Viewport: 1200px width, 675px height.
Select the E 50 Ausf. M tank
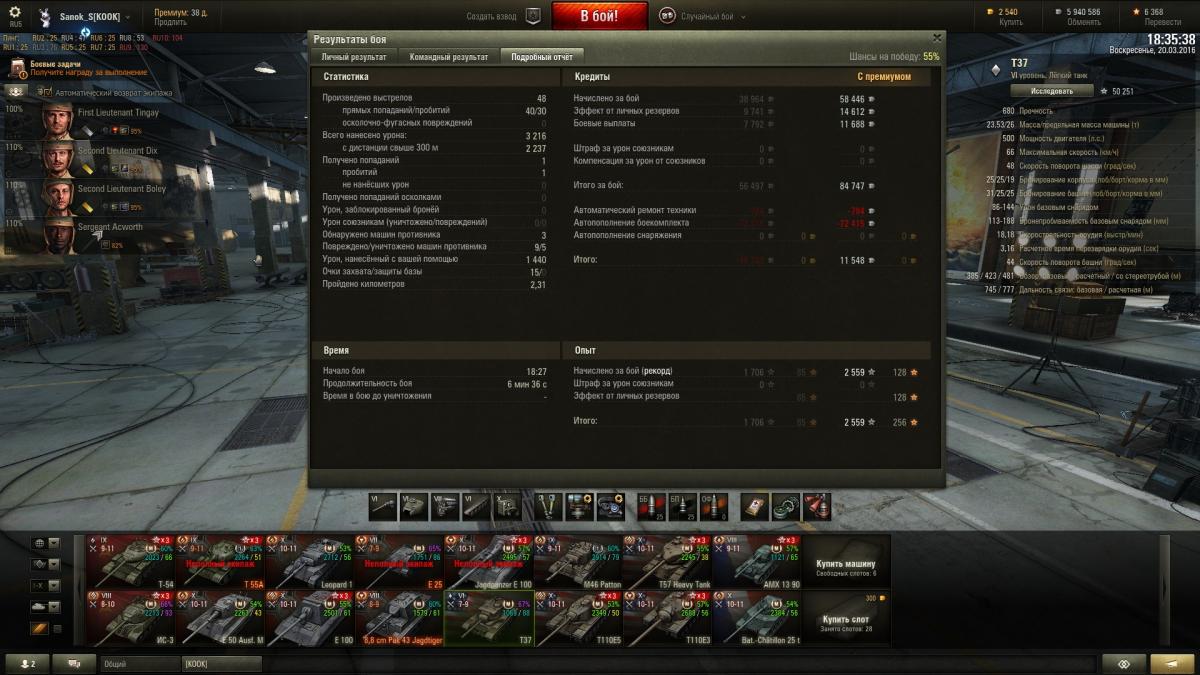point(220,618)
